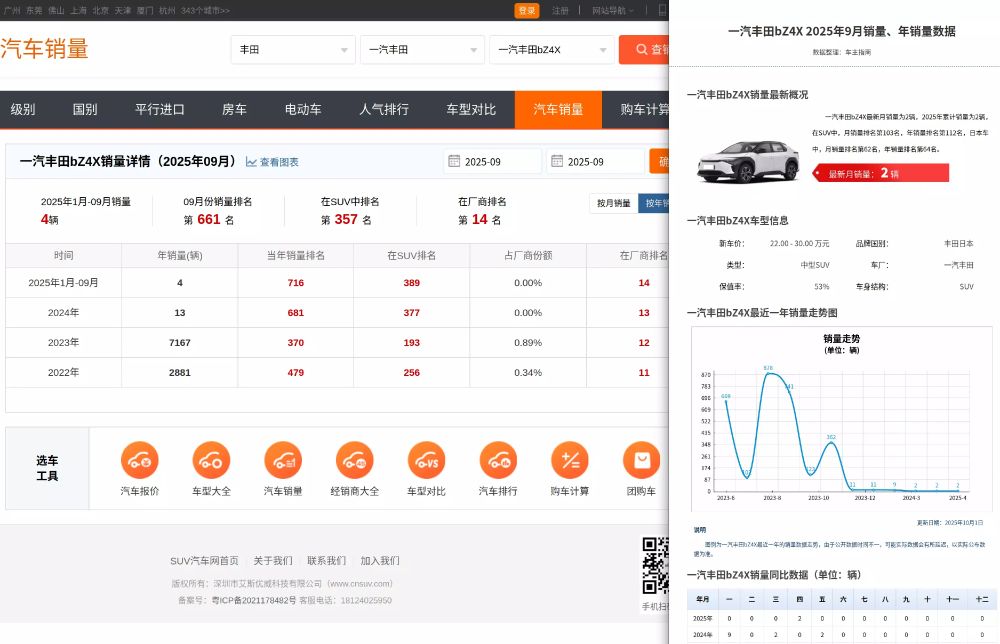The height and width of the screenshot is (644, 1000).
Task: Click the calendar icon of start date 2025-09
Action: [x=454, y=161]
